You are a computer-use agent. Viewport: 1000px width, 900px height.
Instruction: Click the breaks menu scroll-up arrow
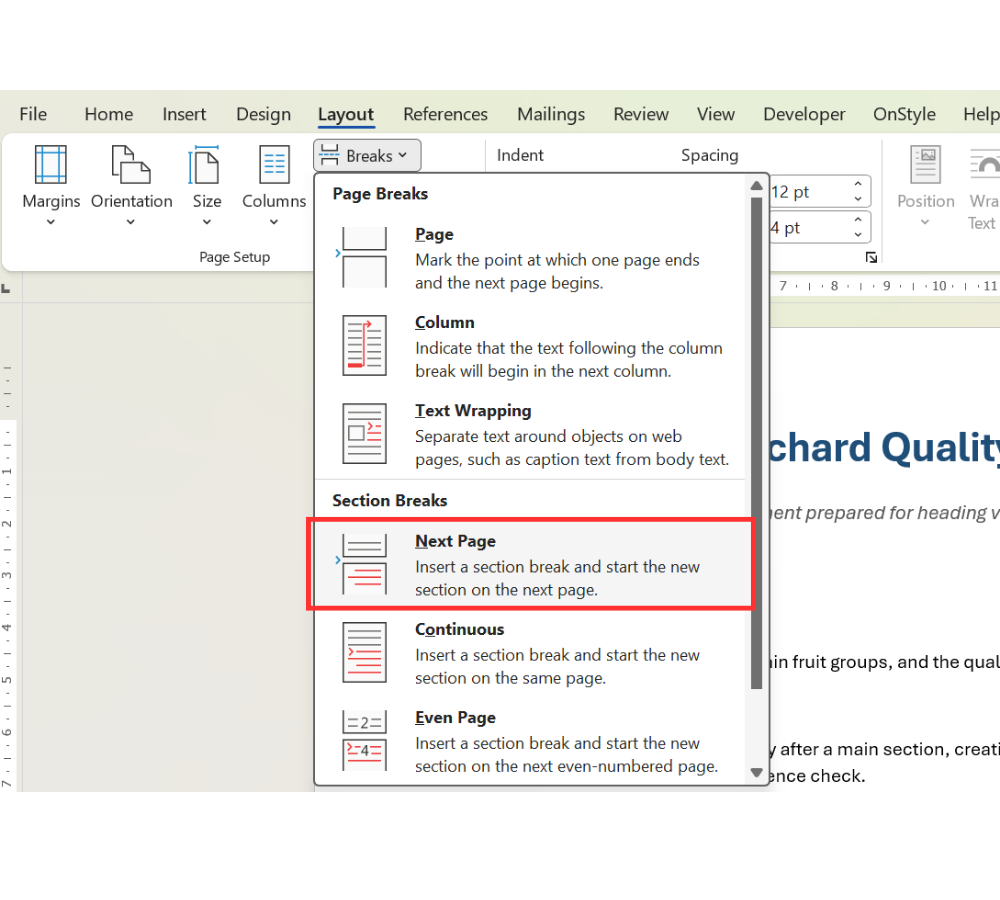pos(756,186)
